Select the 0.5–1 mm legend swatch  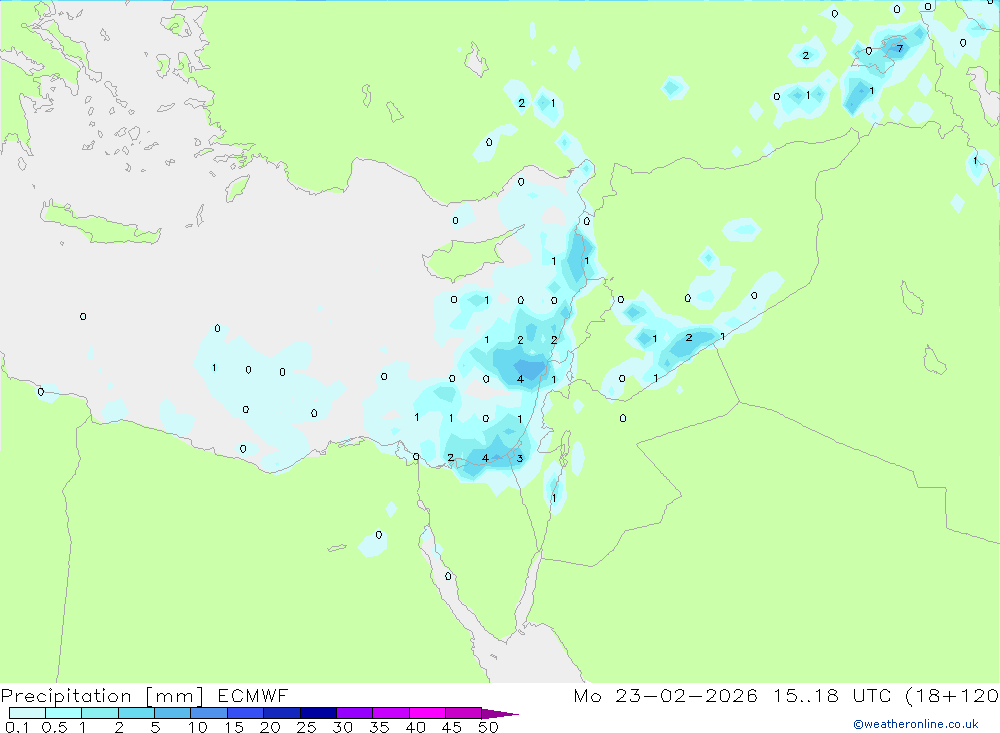click(63, 713)
